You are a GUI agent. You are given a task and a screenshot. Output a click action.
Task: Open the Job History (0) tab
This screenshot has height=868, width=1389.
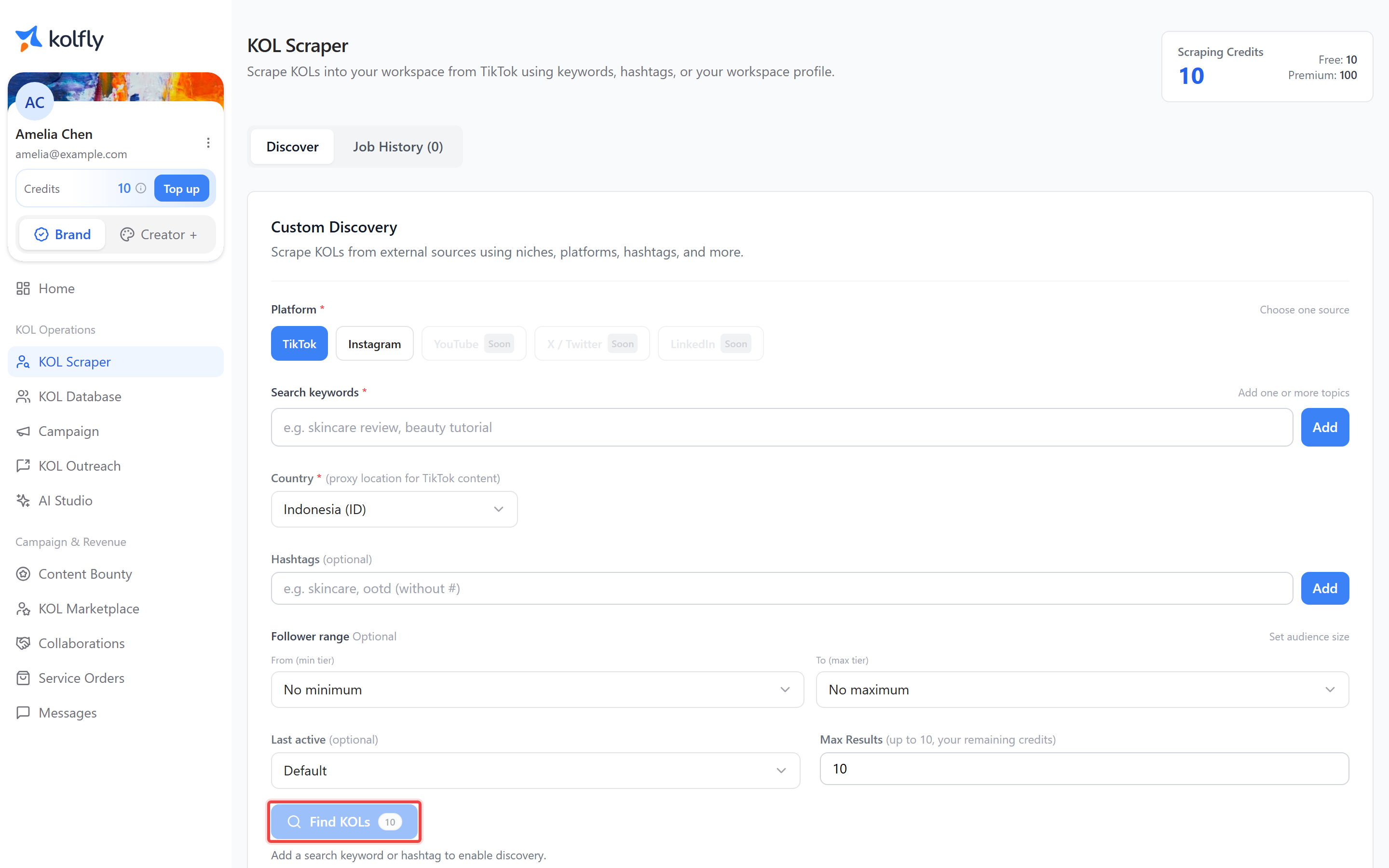[x=398, y=147]
